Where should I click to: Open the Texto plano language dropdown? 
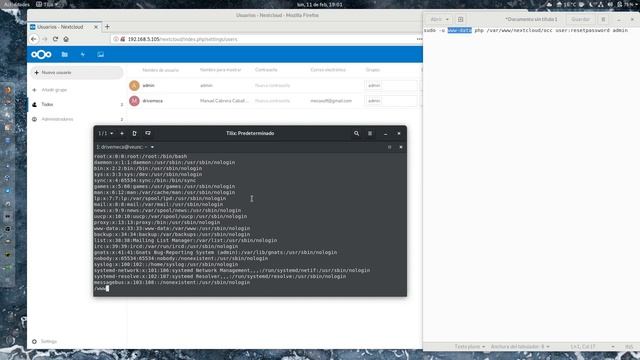click(470, 347)
